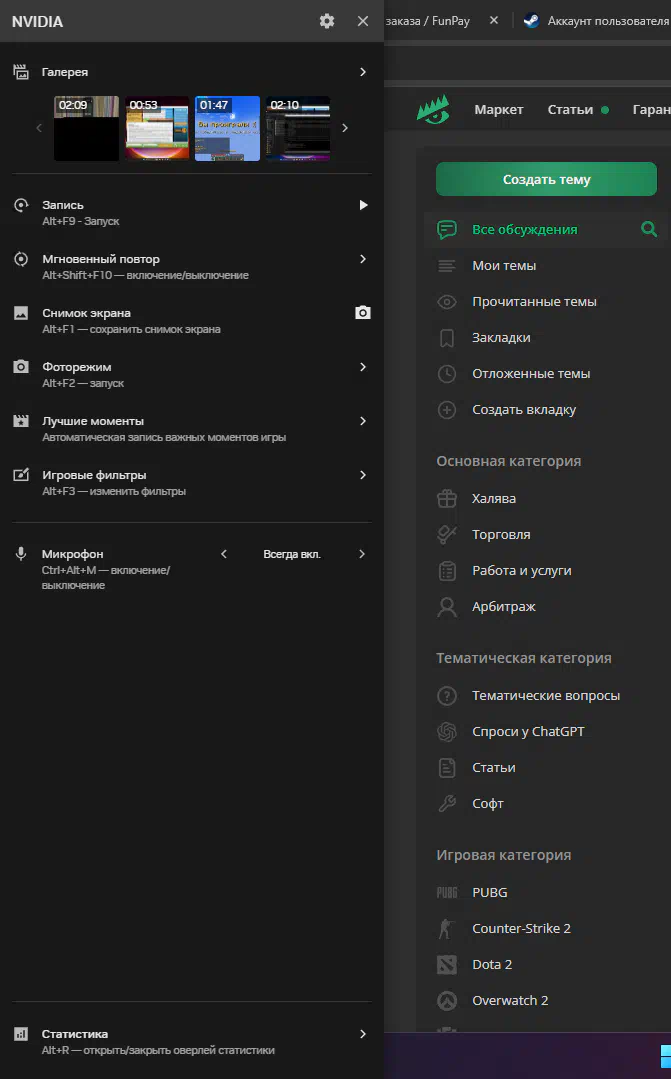The width and height of the screenshot is (671, 1079).
Task: Click the Отложенные темы clock icon
Action: [447, 374]
